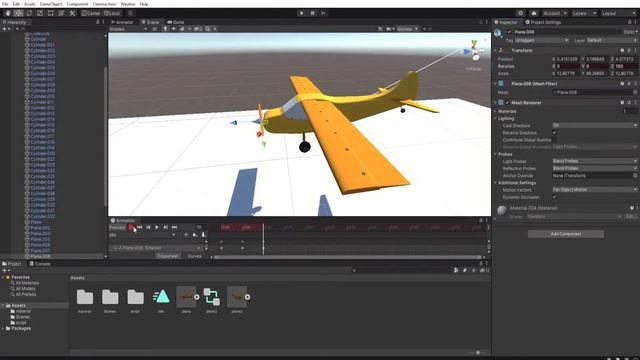640x360 pixels.
Task: Select the Scale tool in toolbar
Action: tap(40, 13)
